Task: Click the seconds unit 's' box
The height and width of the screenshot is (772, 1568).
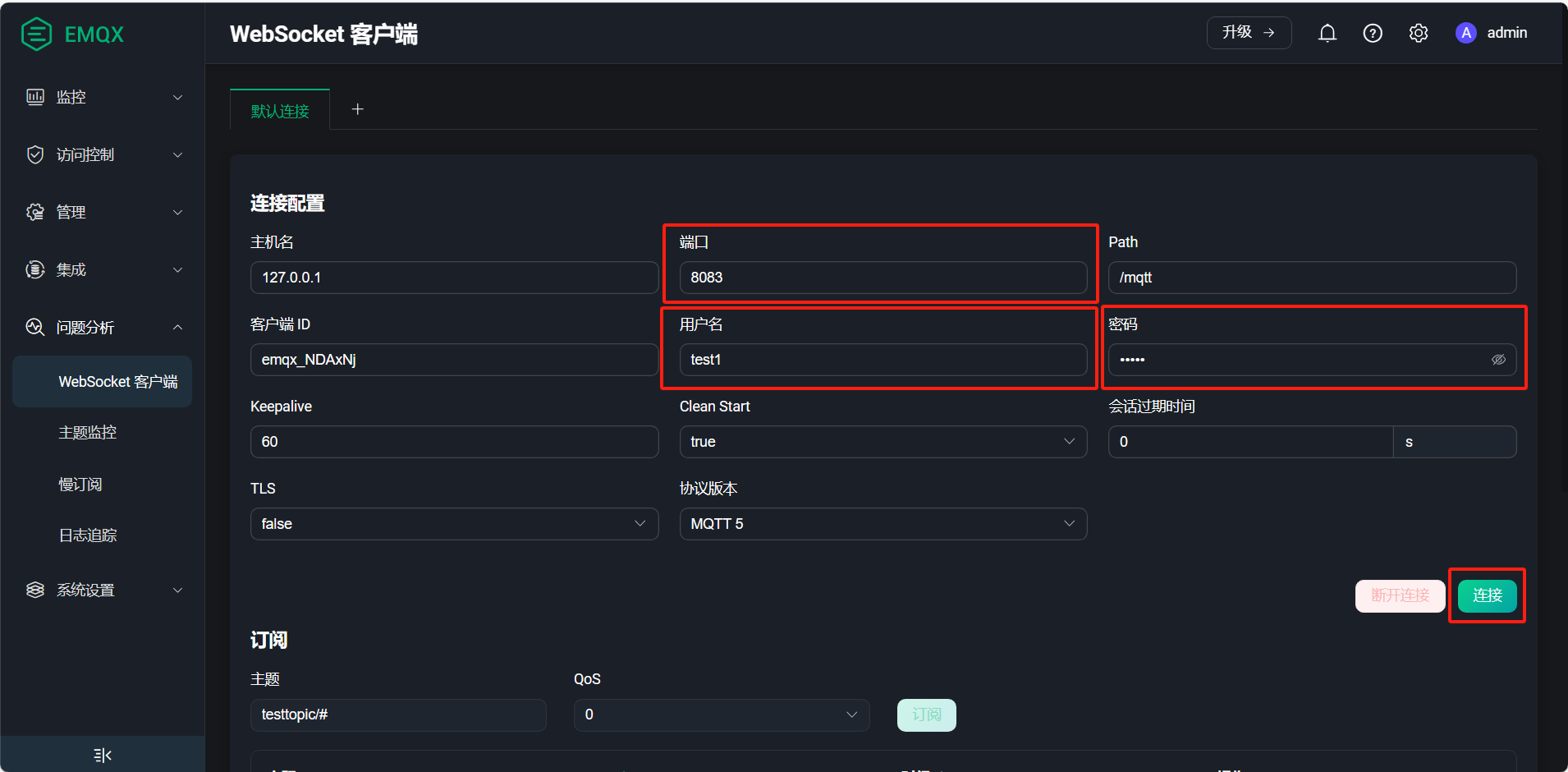Action: click(x=1455, y=442)
